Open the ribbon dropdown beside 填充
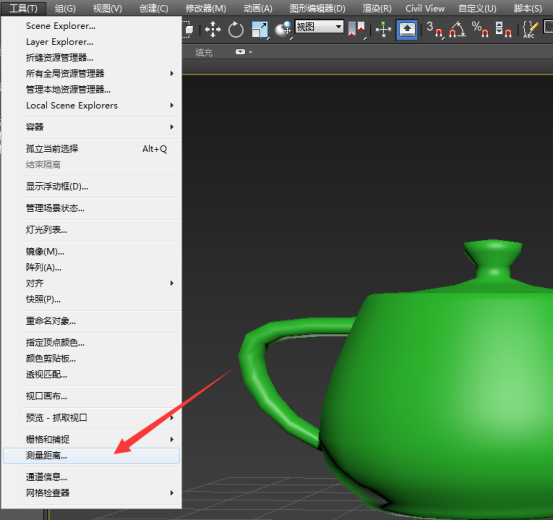The width and height of the screenshot is (554, 520). 244,52
